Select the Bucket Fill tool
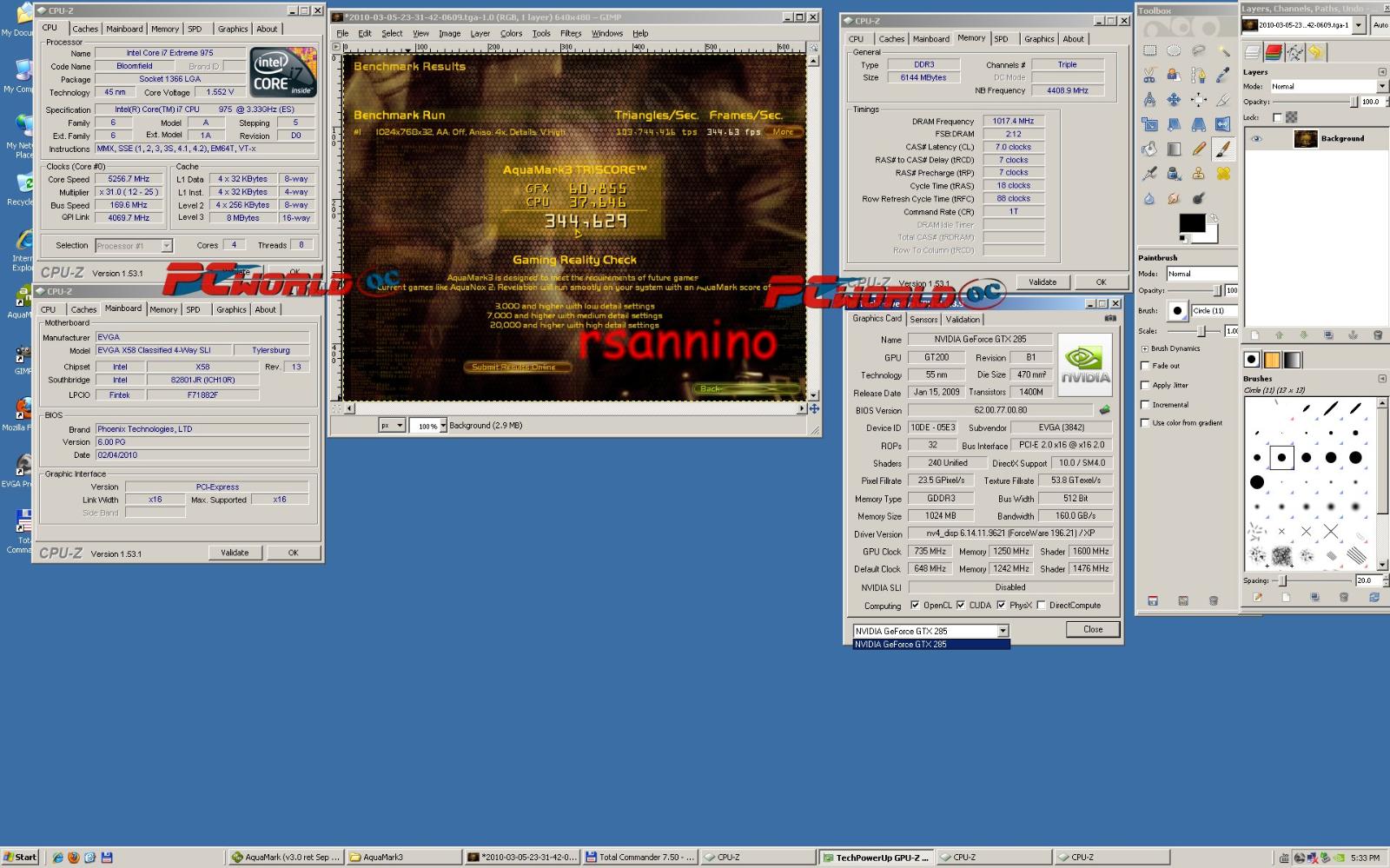Image resolution: width=1390 pixels, height=868 pixels. (1149, 149)
